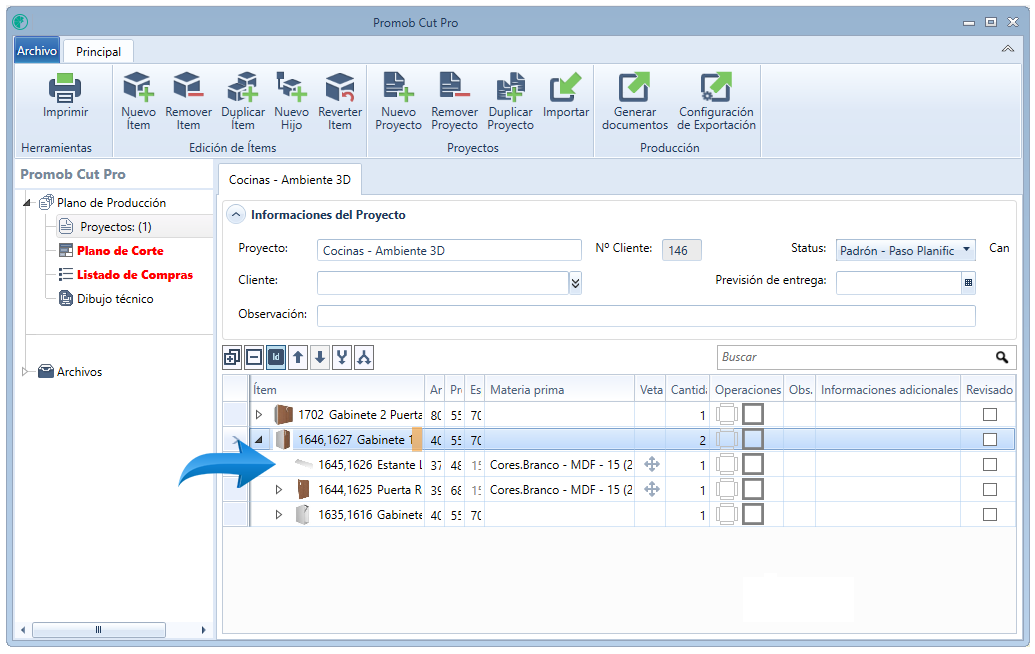Collapse the ribbon with top-right chevron
The width and height of the screenshot is (1035, 654).
(x=1007, y=49)
